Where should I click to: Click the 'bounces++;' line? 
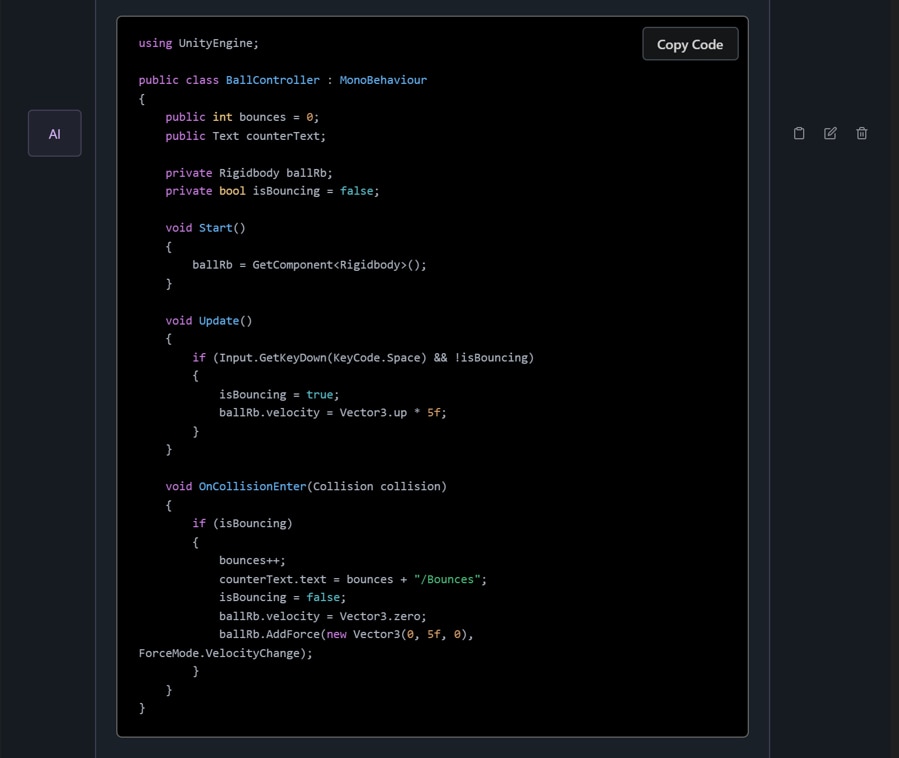coord(252,560)
